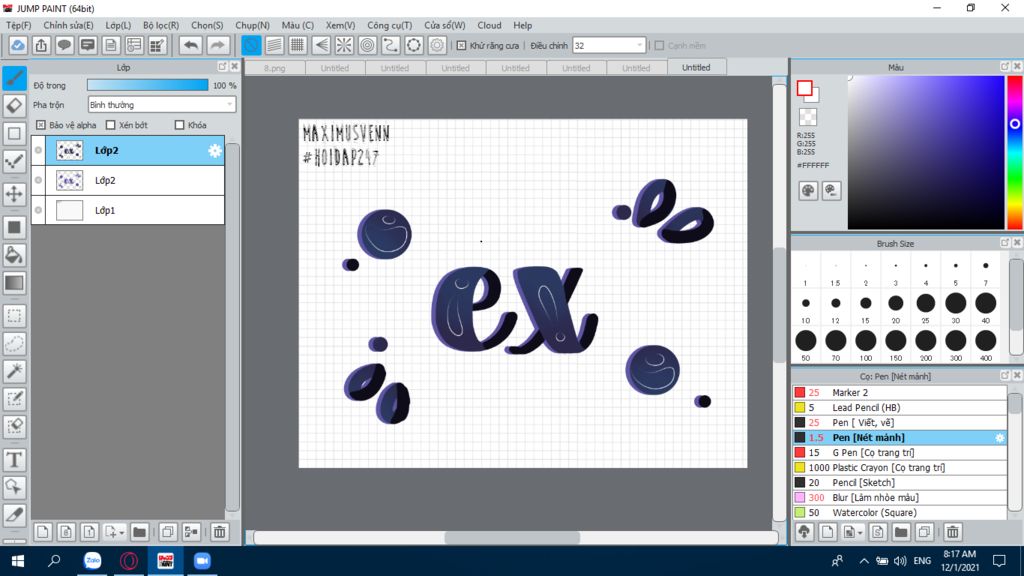Select the G Pen [Cọ trang trí] brush
The image size is (1024, 576).
coord(900,453)
